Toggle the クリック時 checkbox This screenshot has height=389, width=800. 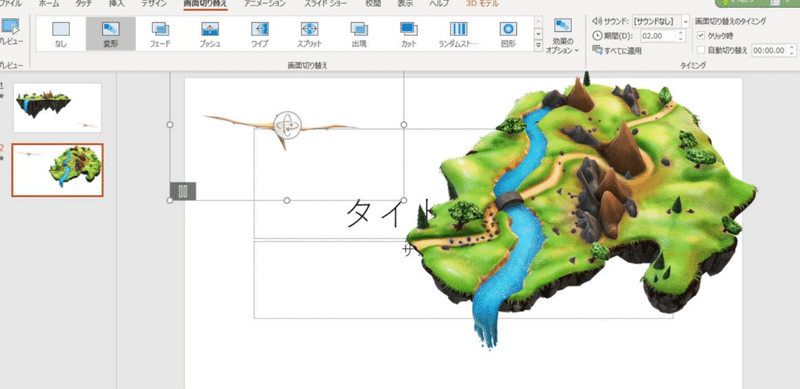[701, 36]
